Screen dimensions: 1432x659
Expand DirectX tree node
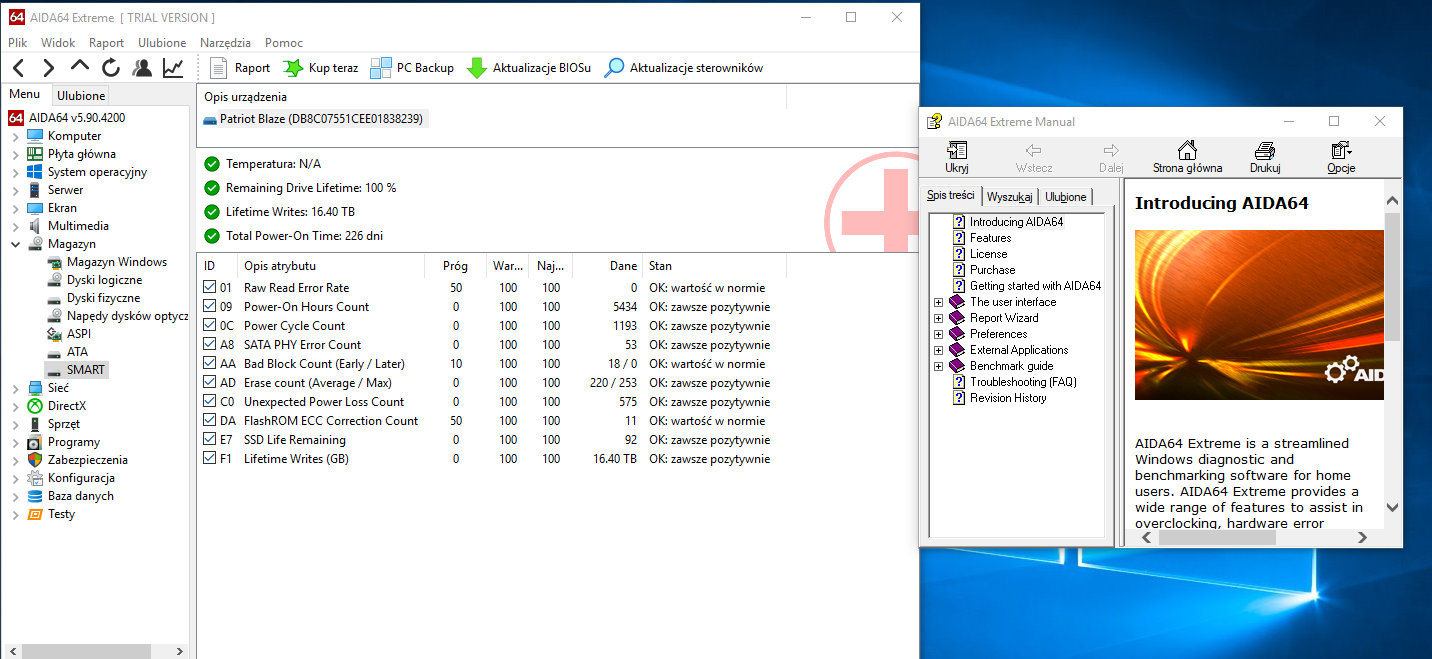pos(15,406)
